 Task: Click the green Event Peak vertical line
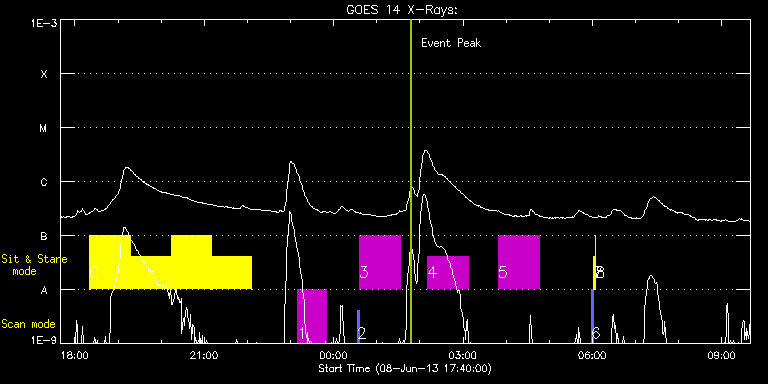[411, 181]
